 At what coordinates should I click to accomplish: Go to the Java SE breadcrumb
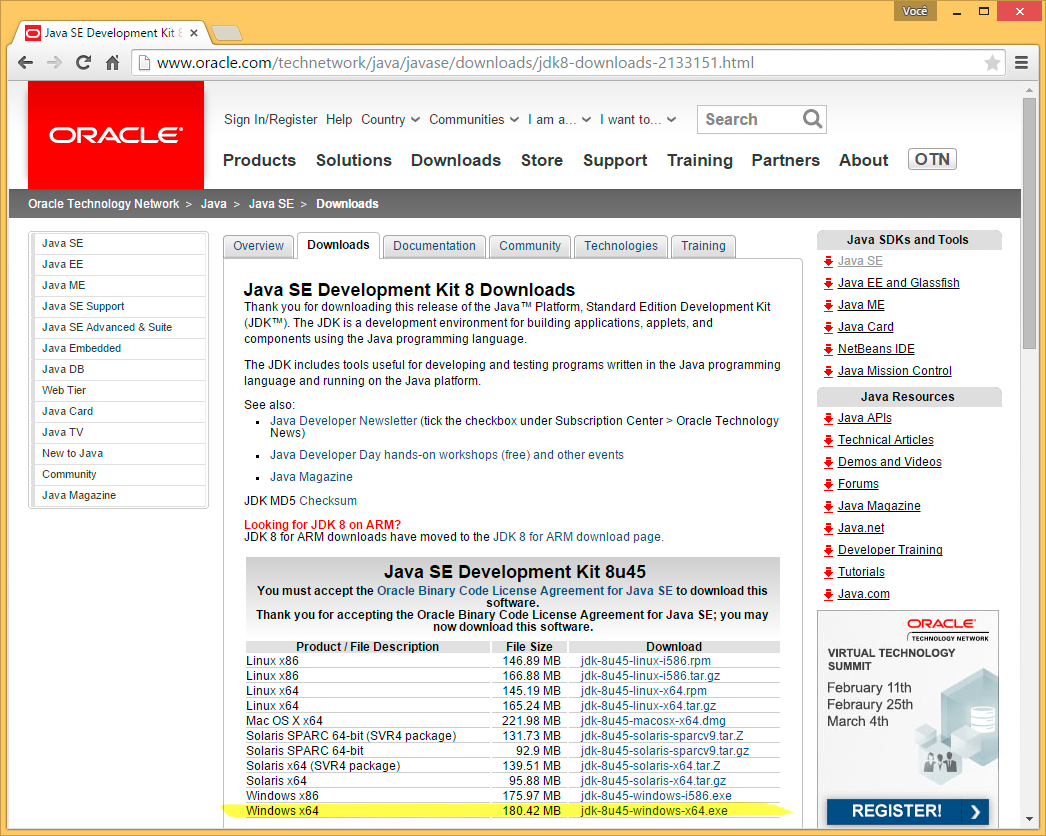click(271, 203)
